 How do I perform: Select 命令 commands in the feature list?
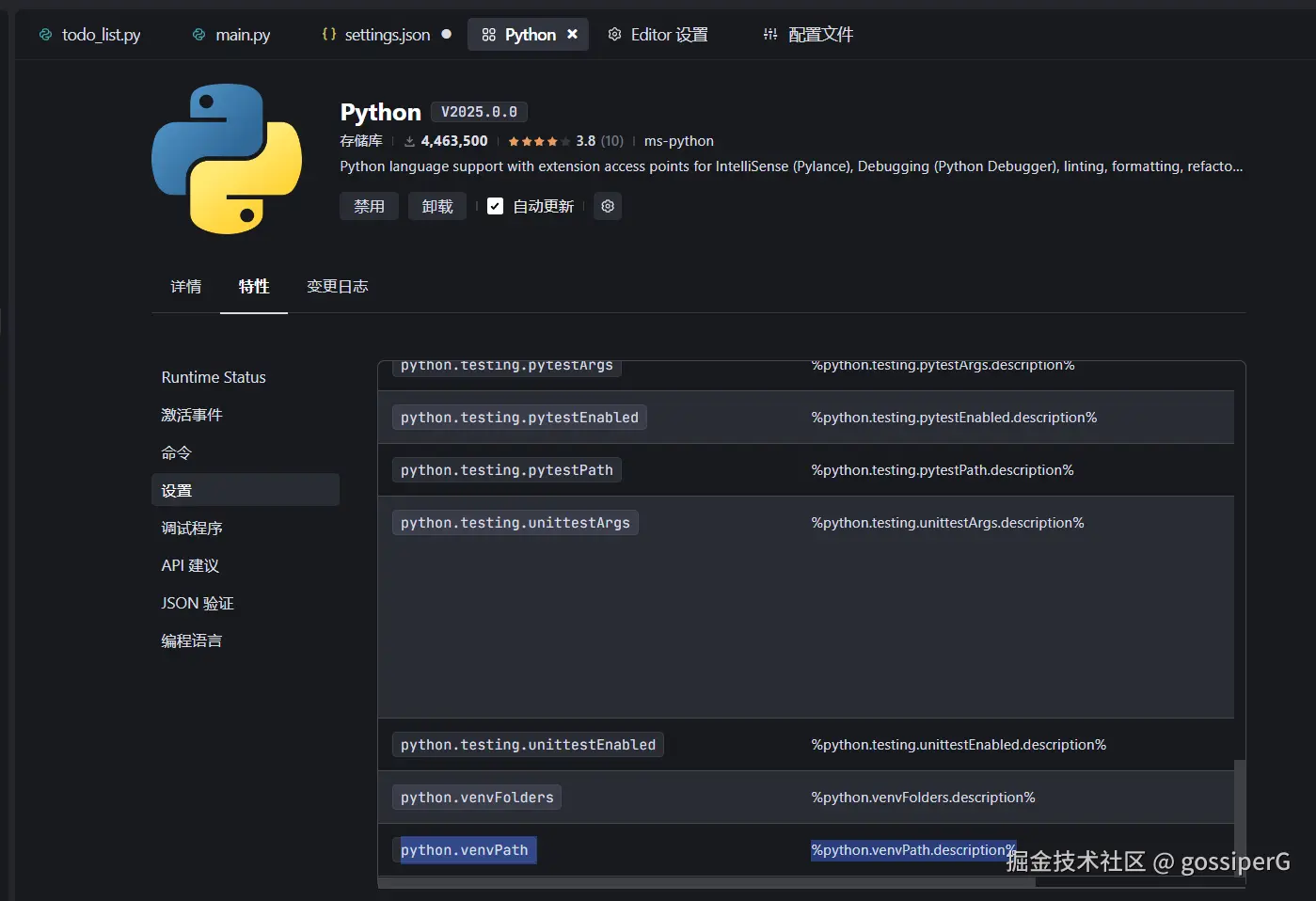[x=177, y=452]
